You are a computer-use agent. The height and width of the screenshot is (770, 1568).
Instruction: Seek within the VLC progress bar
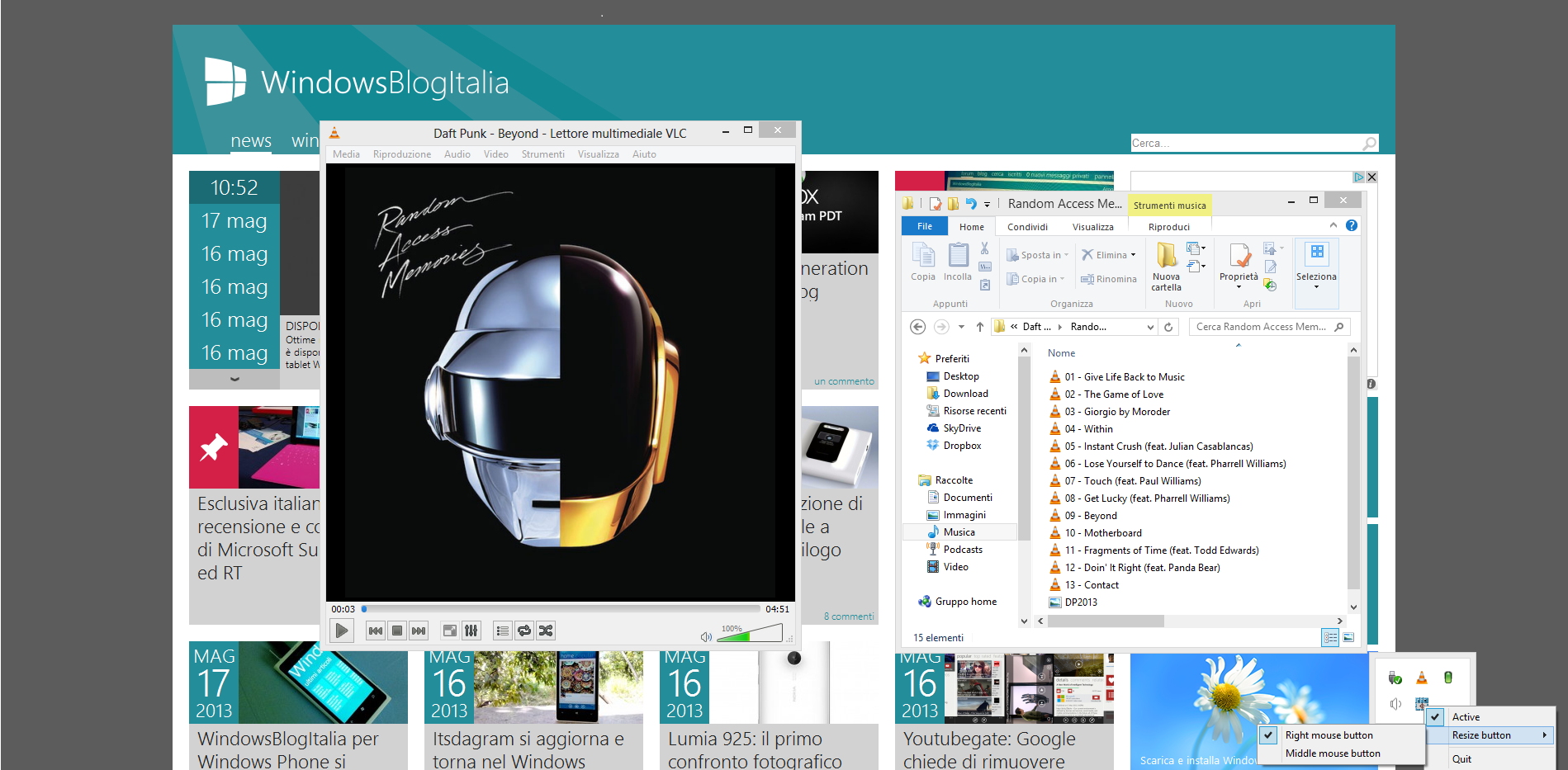(561, 609)
